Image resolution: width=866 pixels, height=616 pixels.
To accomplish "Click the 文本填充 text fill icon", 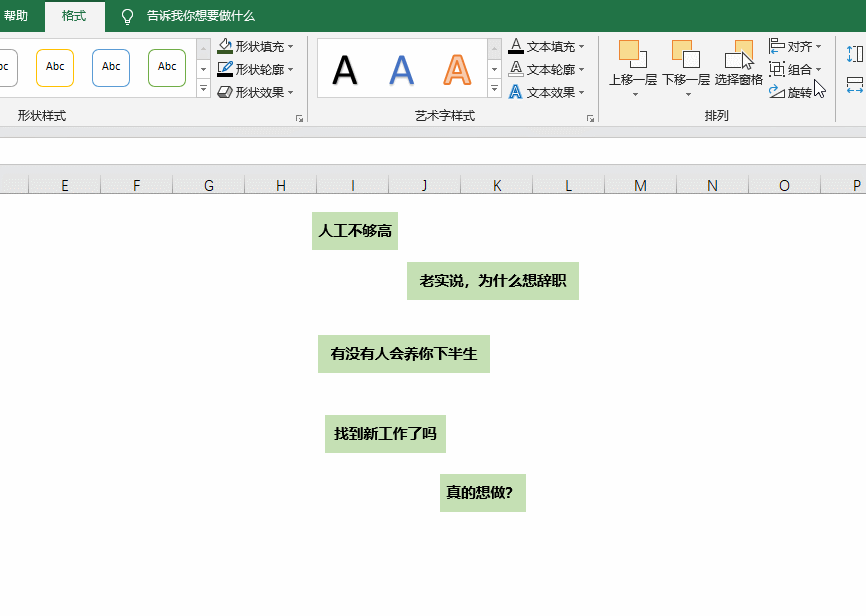I will click(516, 46).
